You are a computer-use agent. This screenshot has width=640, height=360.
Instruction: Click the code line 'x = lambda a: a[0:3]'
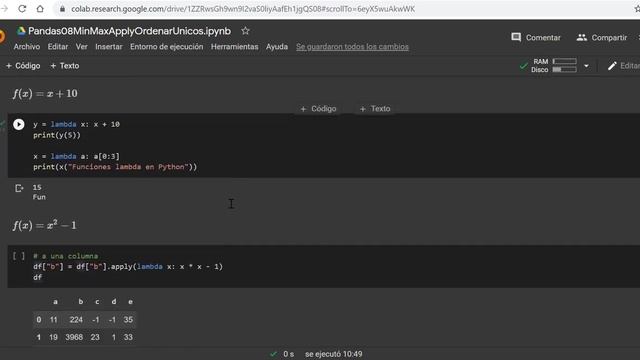pyautogui.click(x=76, y=156)
